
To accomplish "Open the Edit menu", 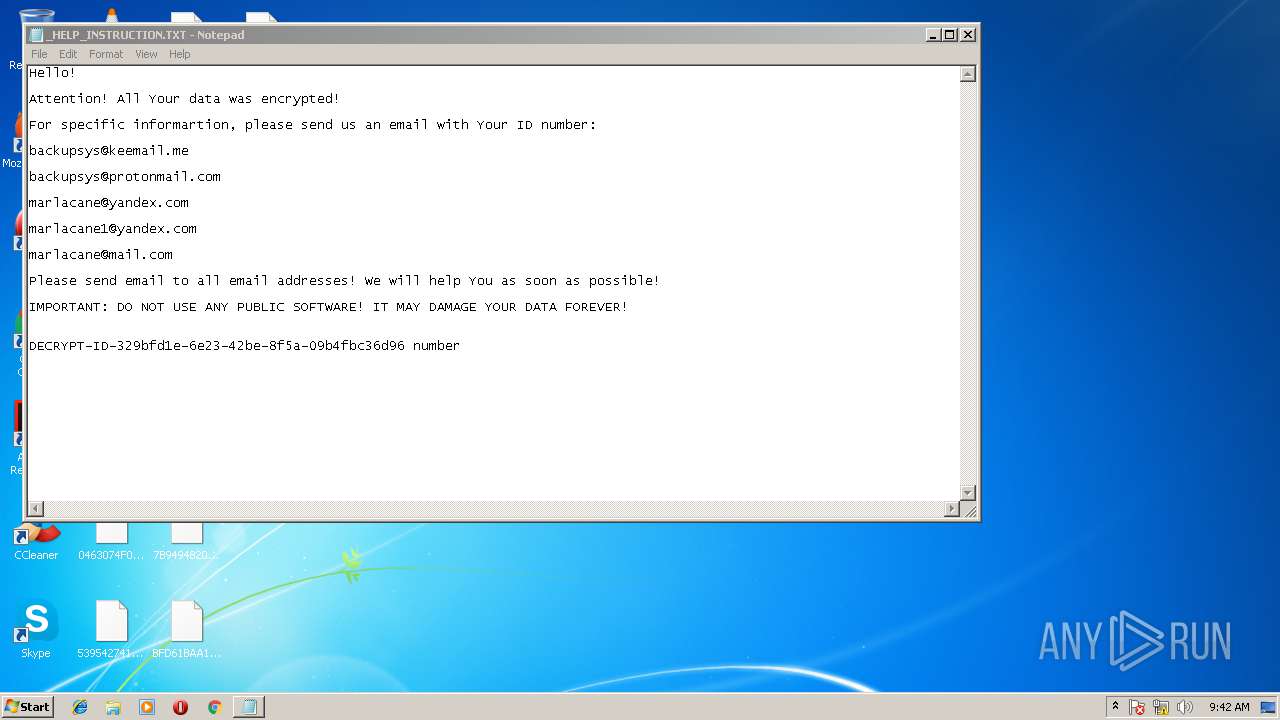I will [68, 54].
